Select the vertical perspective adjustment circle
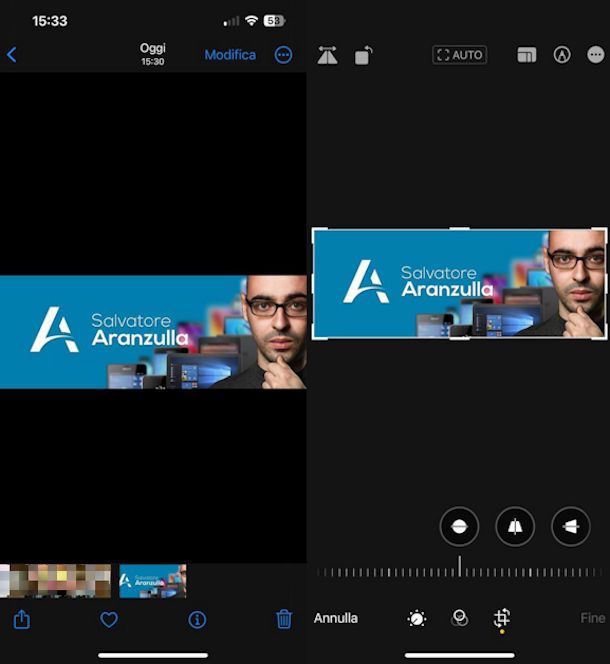 (515, 526)
